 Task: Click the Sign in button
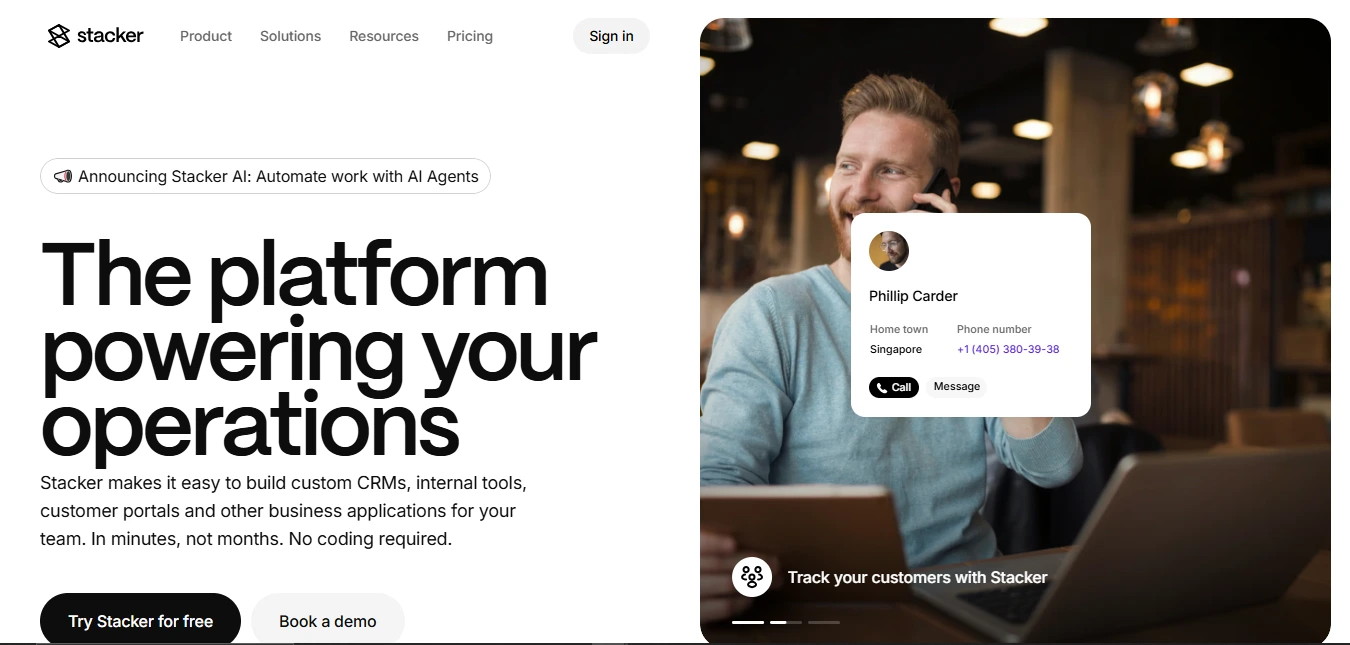tap(611, 36)
